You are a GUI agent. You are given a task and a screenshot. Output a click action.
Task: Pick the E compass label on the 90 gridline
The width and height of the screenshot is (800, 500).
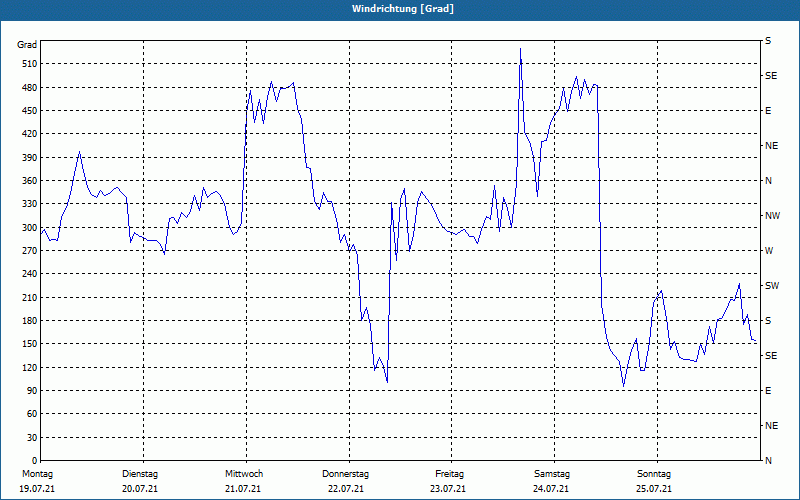coord(768,391)
